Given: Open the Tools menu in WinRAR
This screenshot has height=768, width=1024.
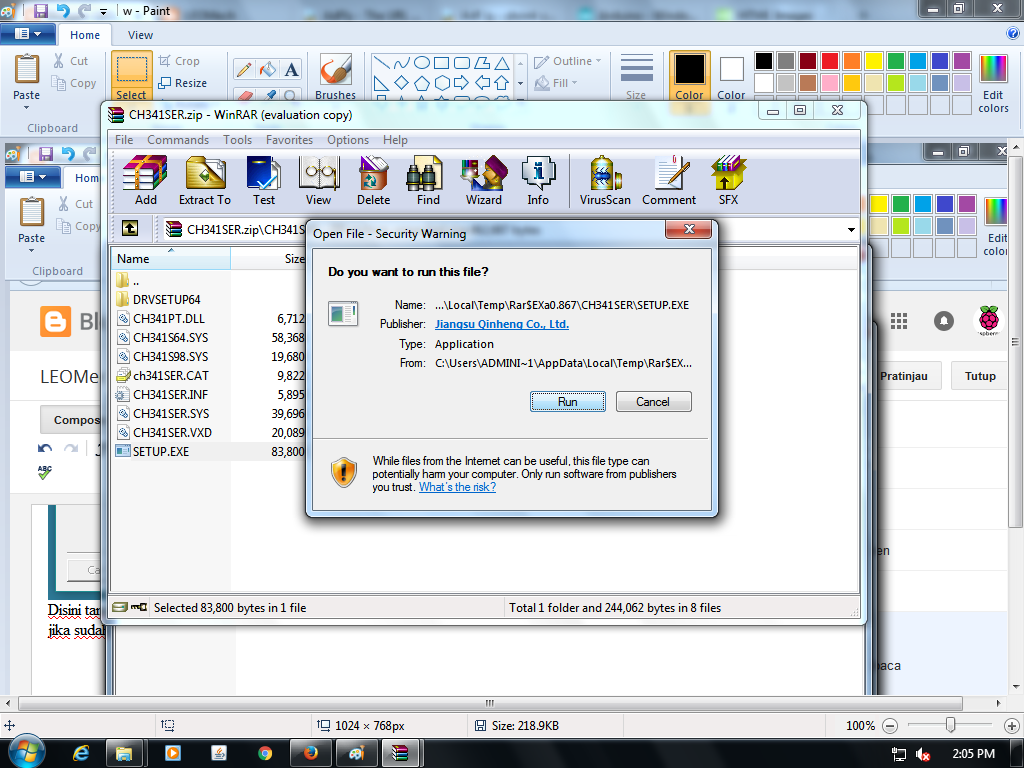Looking at the screenshot, I should pyautogui.click(x=237, y=140).
